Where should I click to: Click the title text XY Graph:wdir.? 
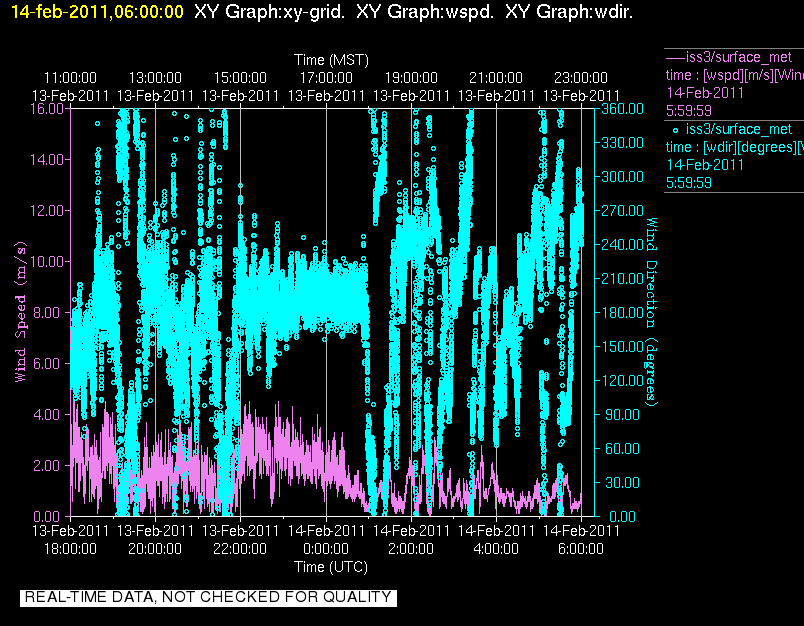(x=569, y=11)
